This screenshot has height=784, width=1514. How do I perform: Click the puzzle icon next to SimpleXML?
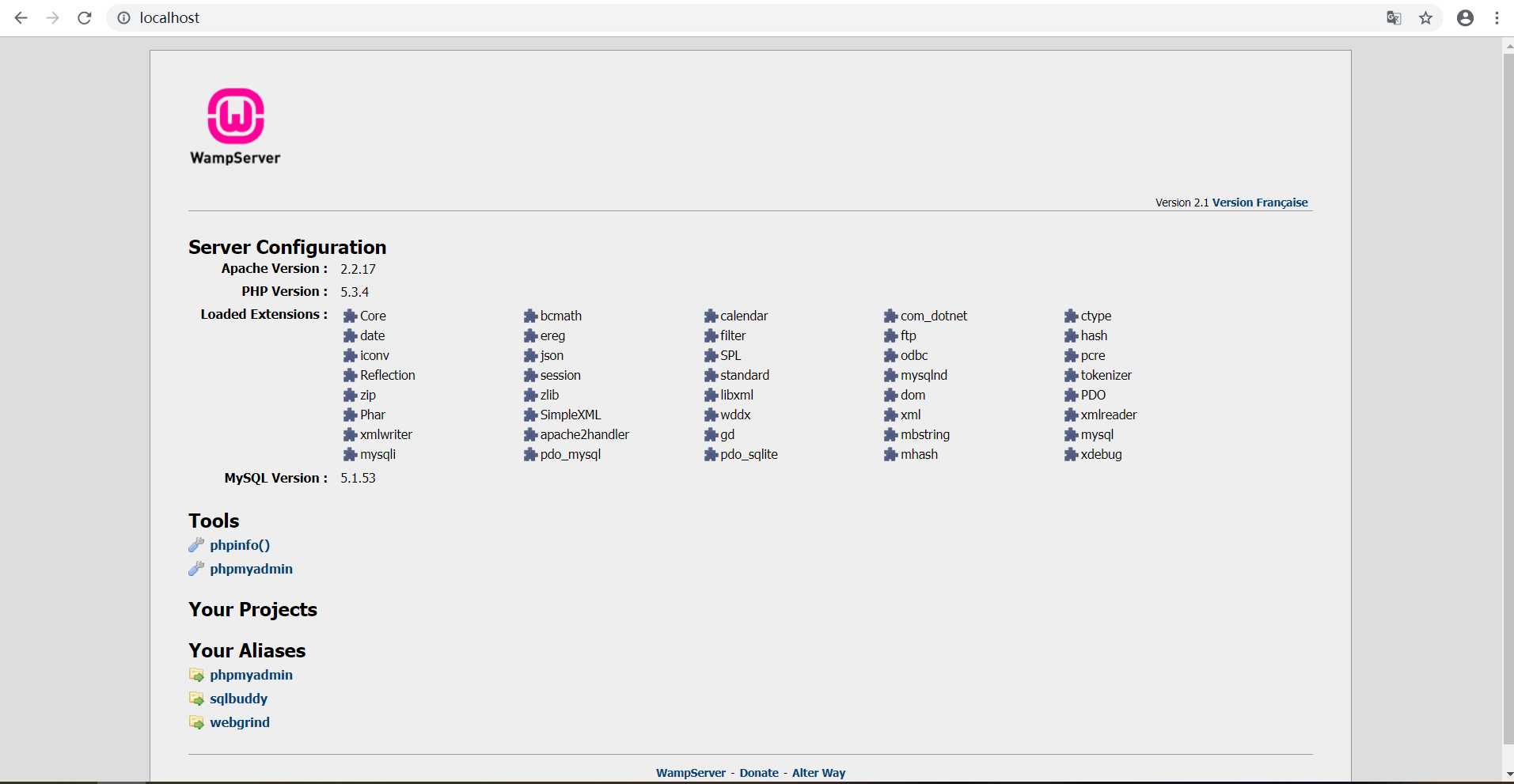pyautogui.click(x=530, y=415)
